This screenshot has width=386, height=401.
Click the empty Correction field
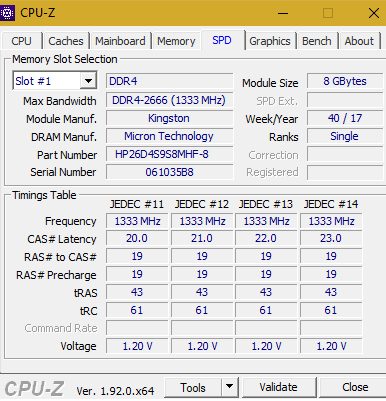click(345, 154)
